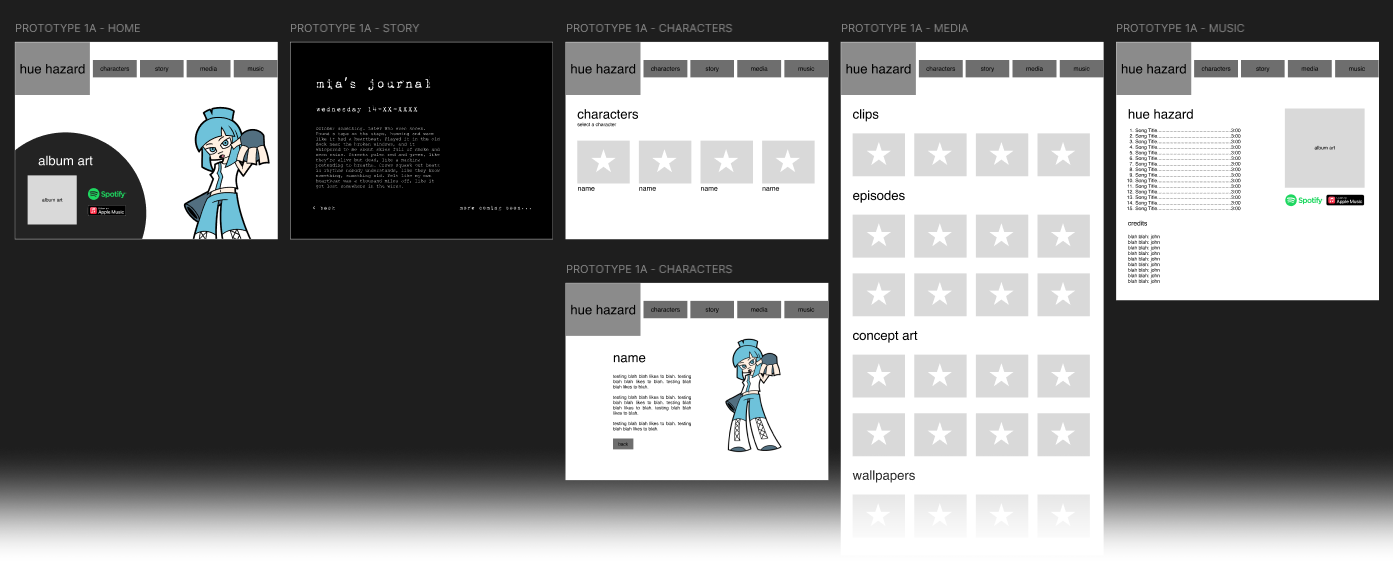The width and height of the screenshot is (1393, 576).
Task: Click the back button on the character detail page
Action: coord(622,443)
